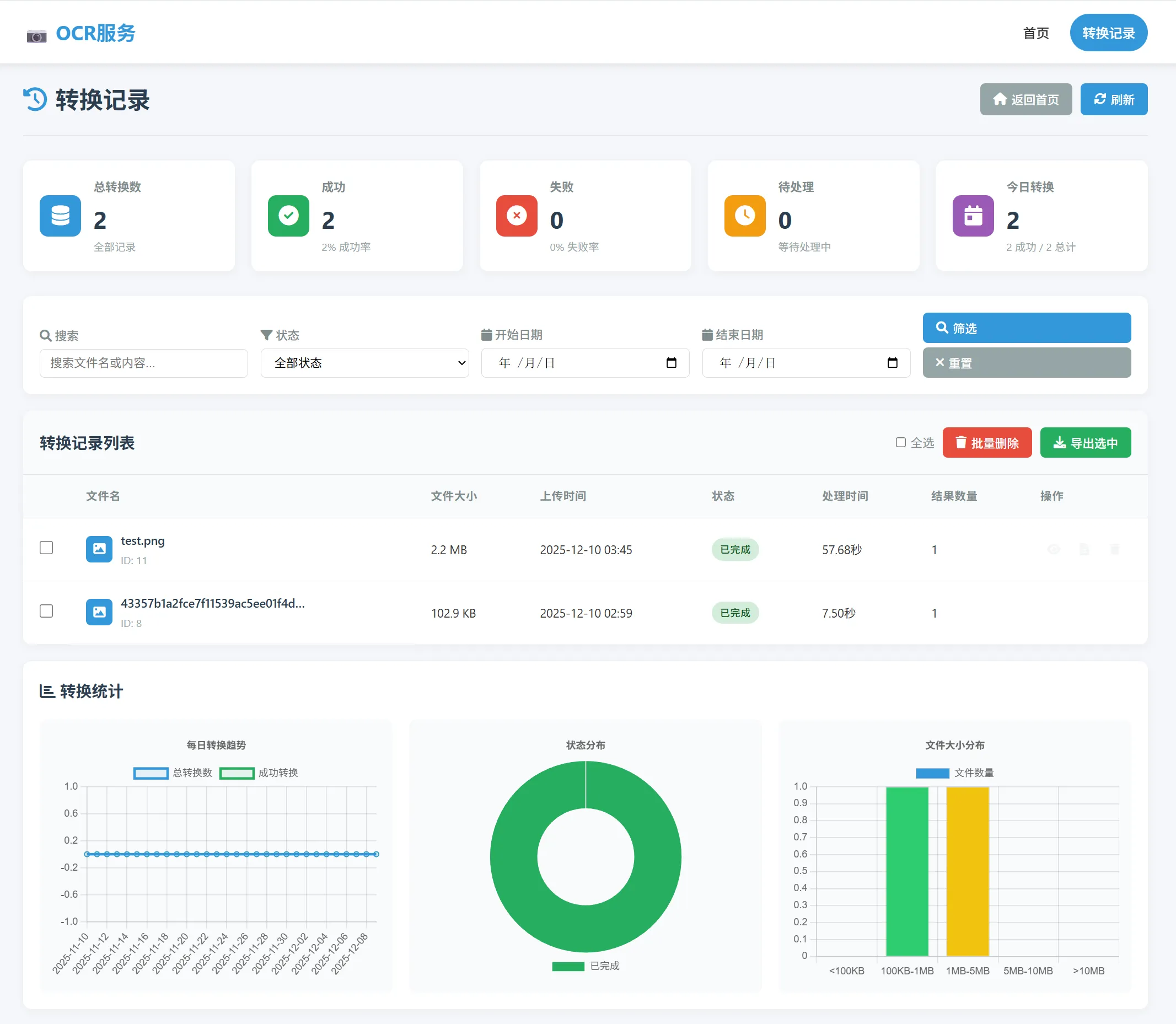
Task: Tick the checkbox for the test.png row
Action: (46, 548)
